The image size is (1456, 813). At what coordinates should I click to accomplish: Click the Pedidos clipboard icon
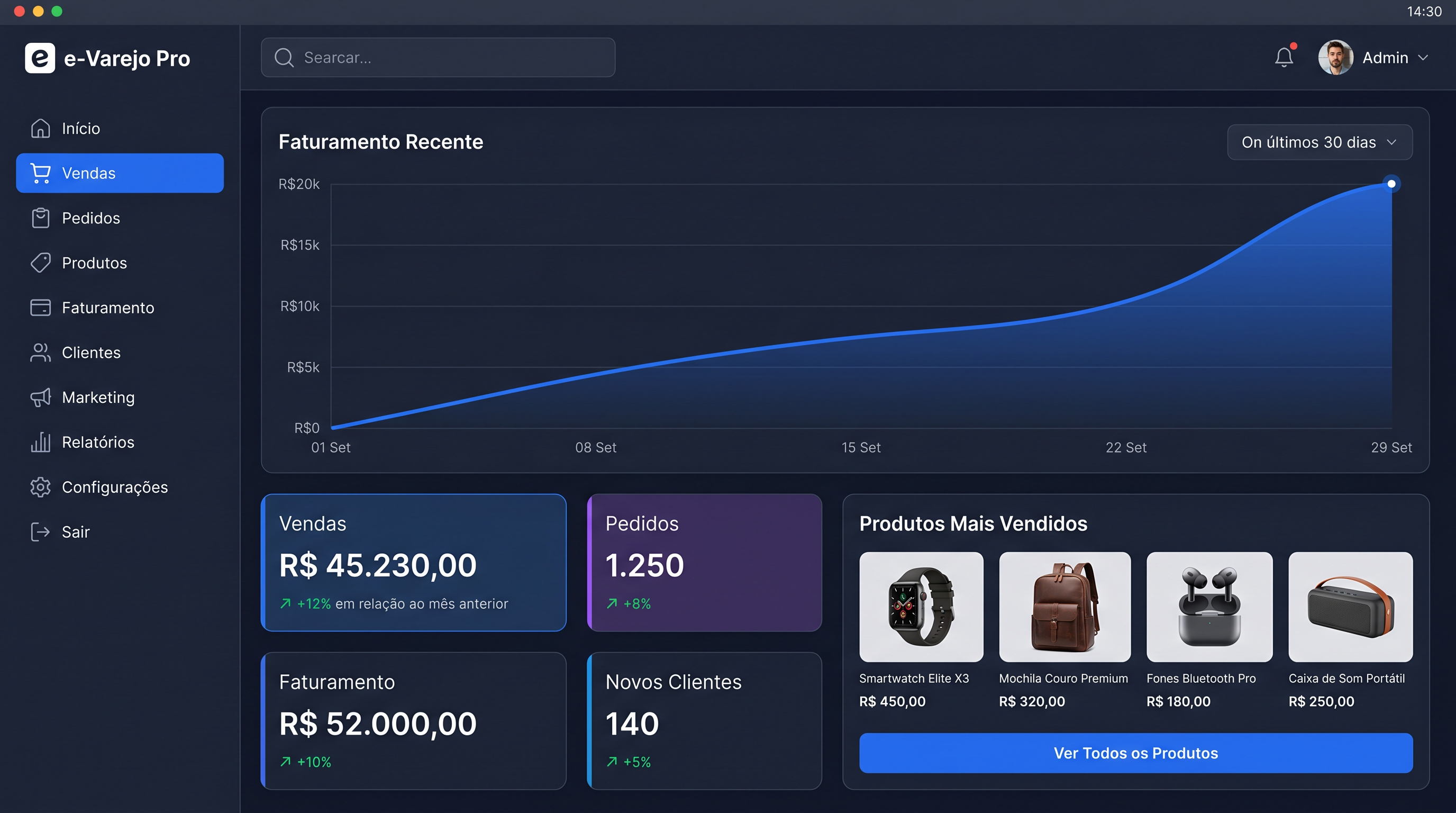click(40, 218)
